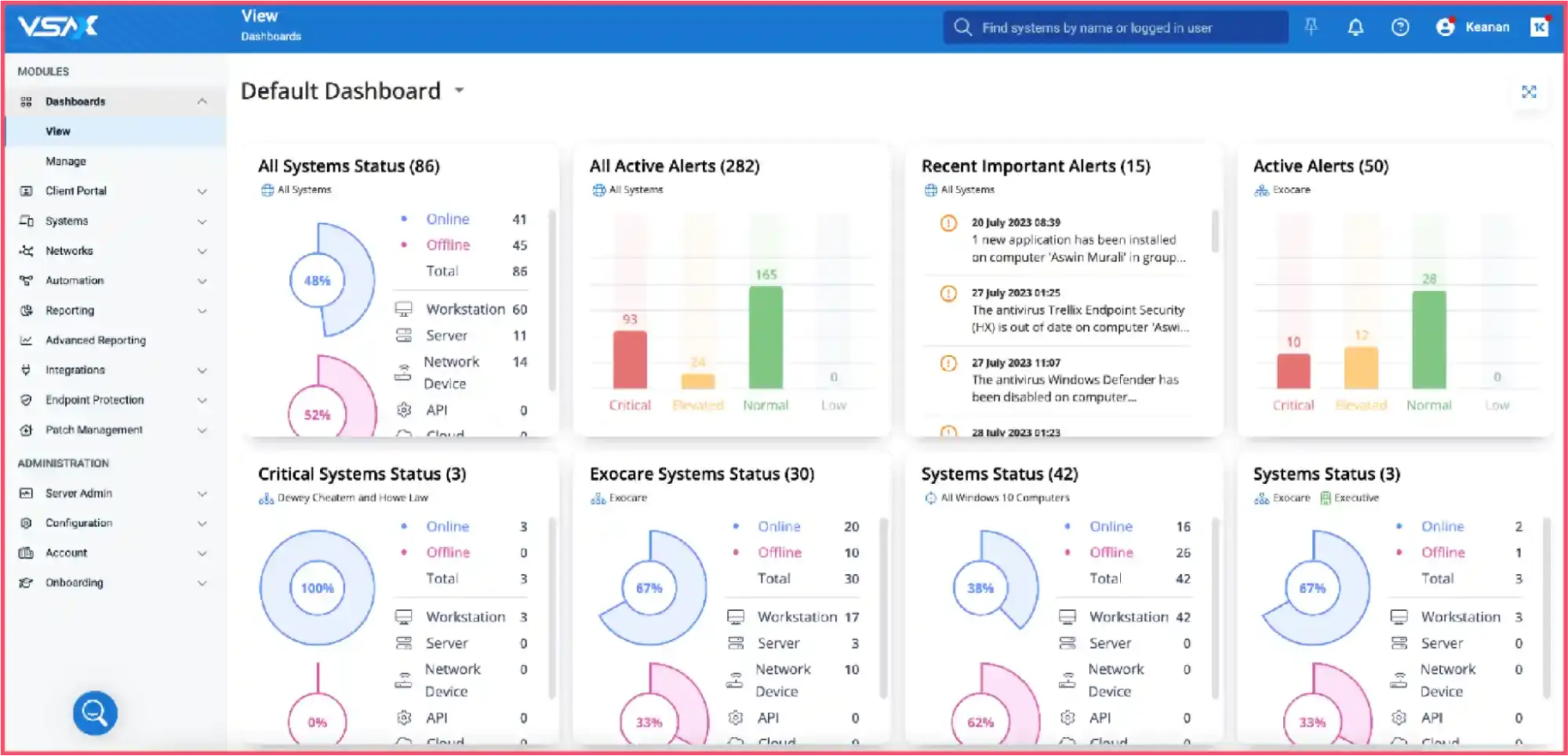Click the VSA X logo
The width and height of the screenshot is (1568, 756).
pyautogui.click(x=57, y=25)
